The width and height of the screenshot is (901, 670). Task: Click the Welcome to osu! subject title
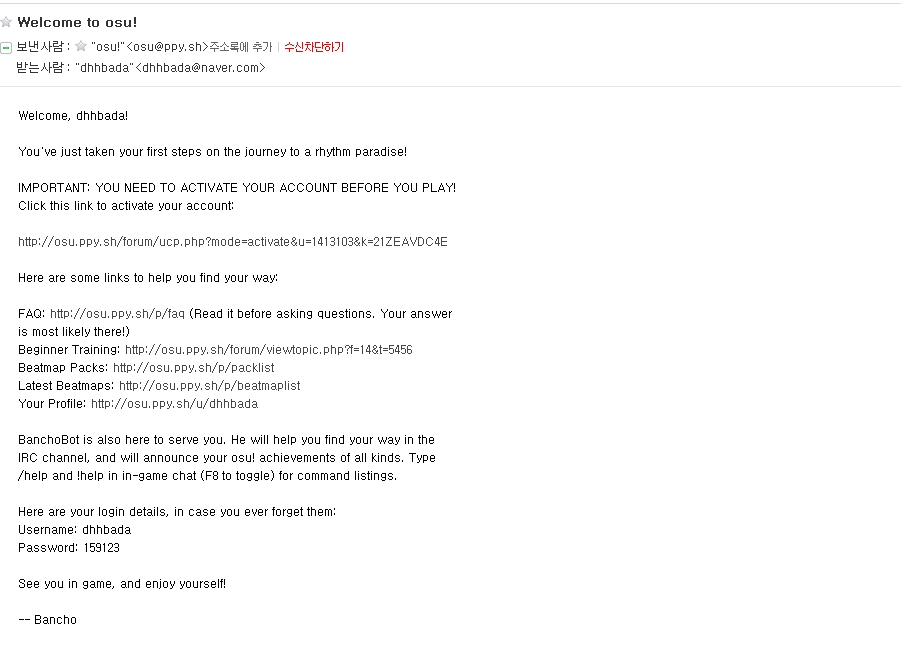click(77, 22)
